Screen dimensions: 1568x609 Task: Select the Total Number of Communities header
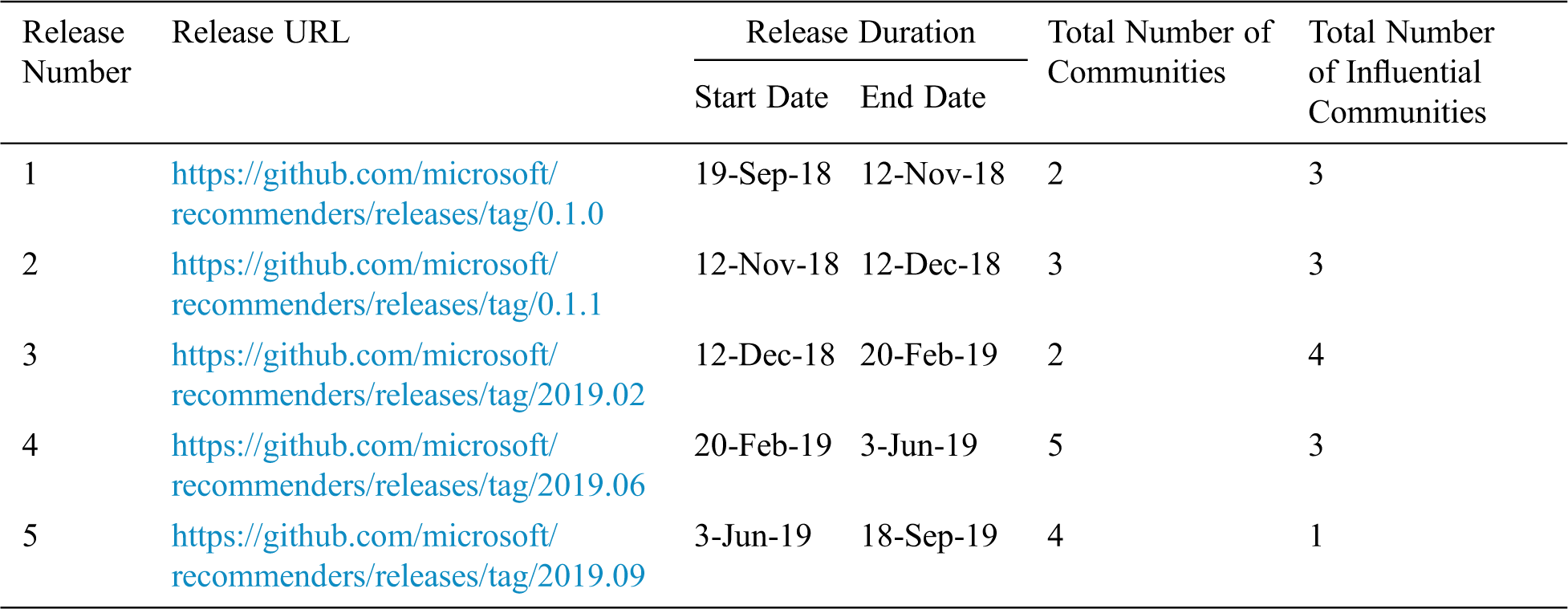1160,52
